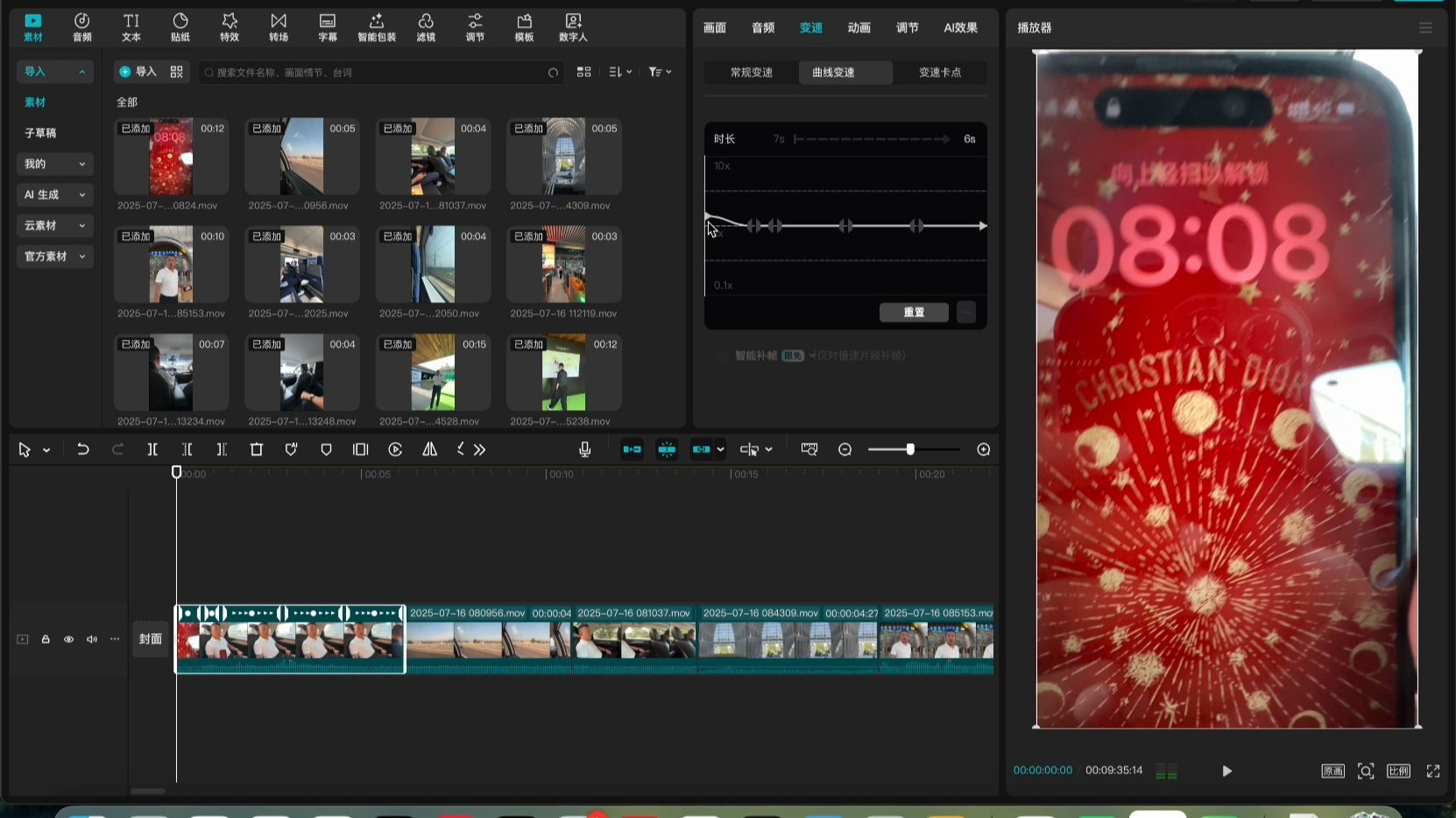Click the 原画 button in player
The height and width of the screenshot is (818, 1456).
pos(1332,771)
